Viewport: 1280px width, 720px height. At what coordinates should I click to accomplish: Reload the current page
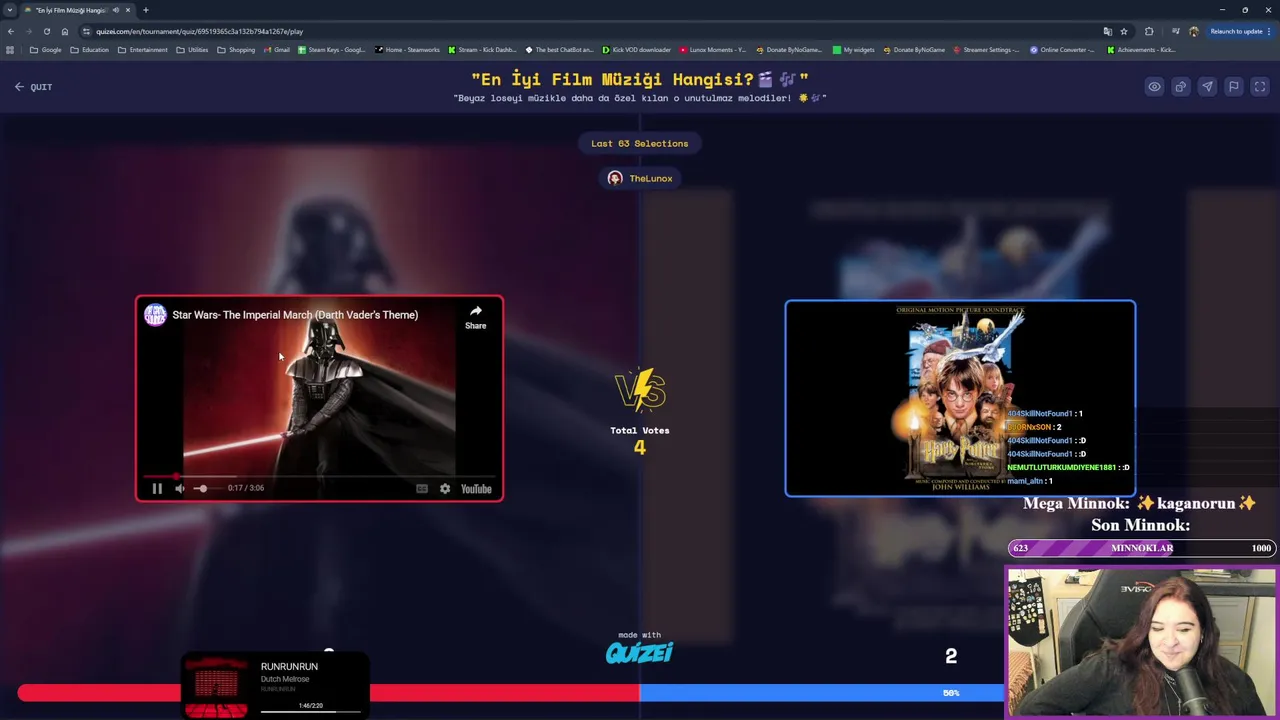pos(46,31)
